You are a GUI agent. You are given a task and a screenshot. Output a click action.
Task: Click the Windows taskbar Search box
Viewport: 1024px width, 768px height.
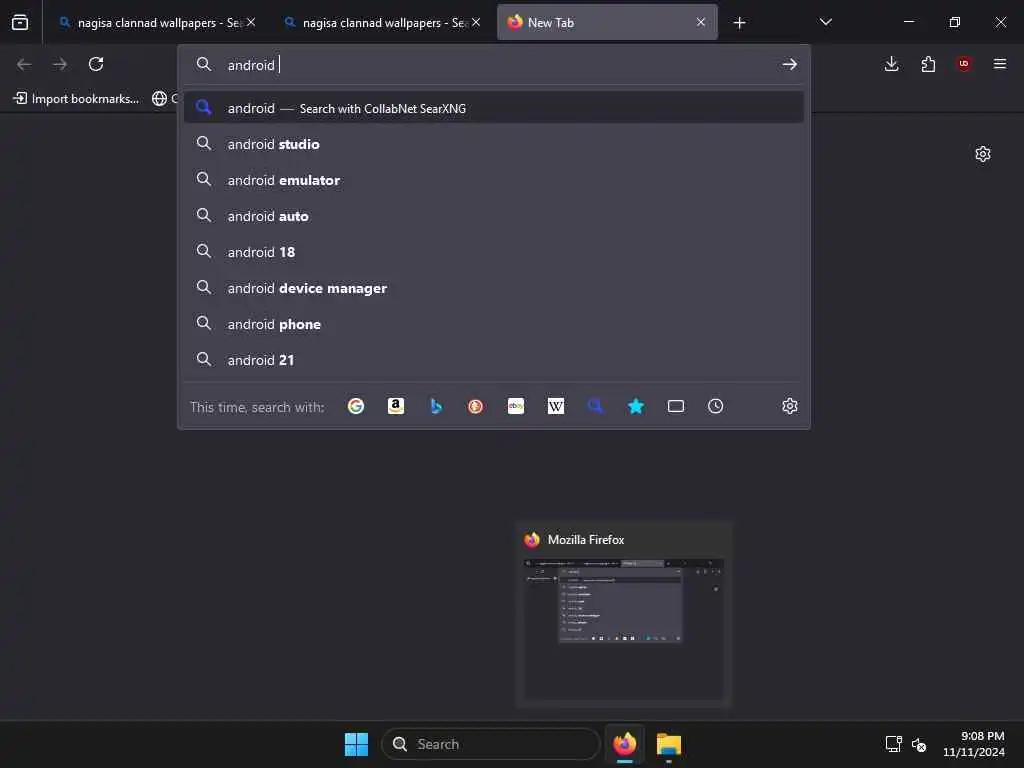pos(490,744)
